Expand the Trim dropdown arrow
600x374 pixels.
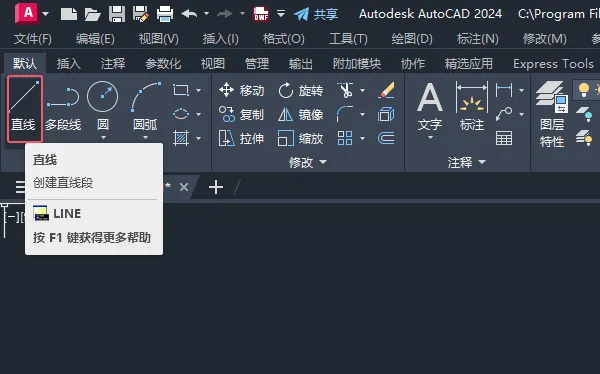[x=362, y=90]
